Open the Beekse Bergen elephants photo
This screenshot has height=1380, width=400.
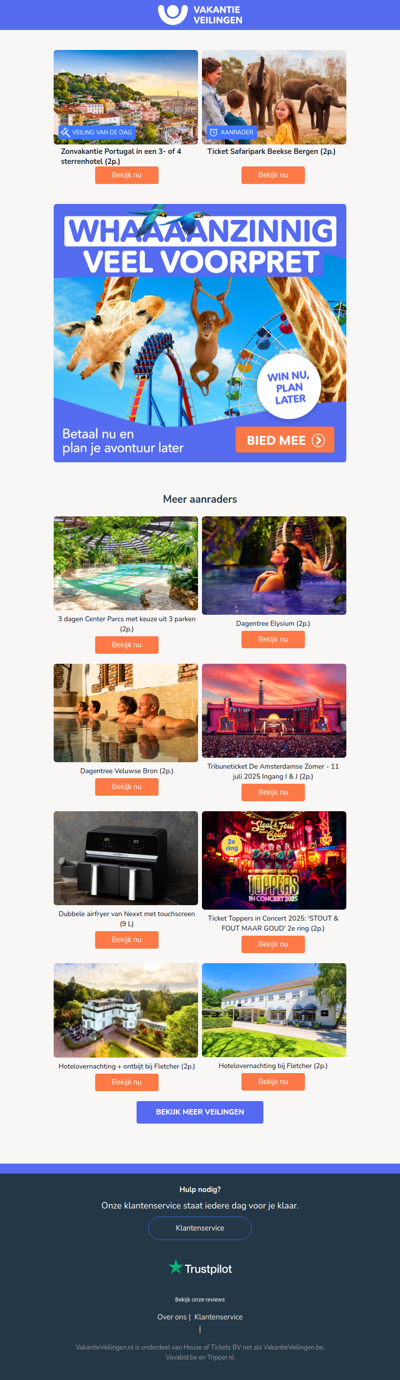tap(274, 97)
